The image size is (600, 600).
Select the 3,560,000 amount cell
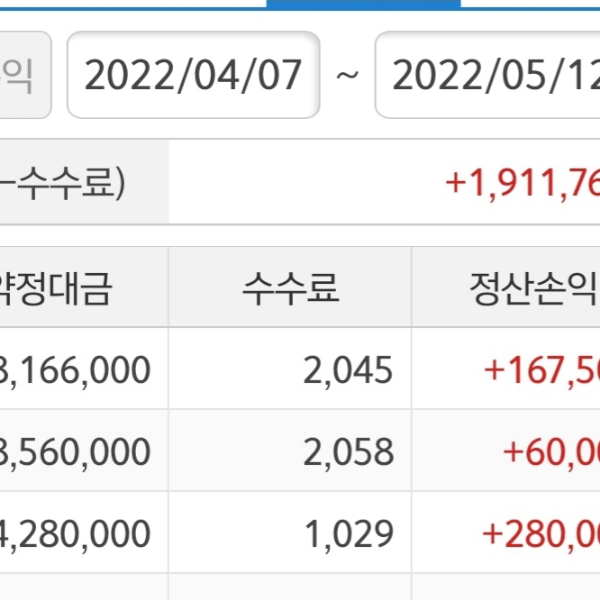pyautogui.click(x=80, y=452)
